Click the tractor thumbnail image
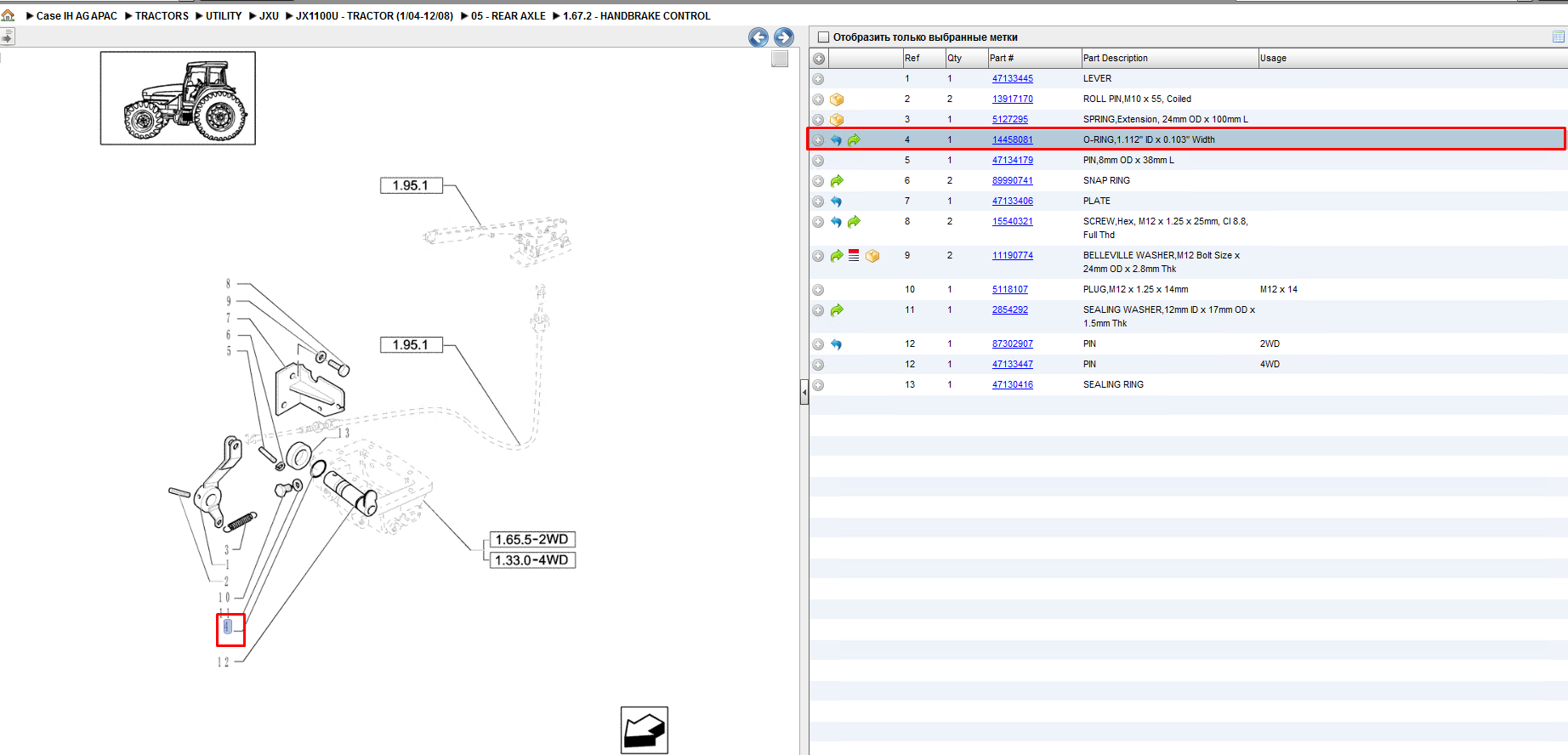 178,98
